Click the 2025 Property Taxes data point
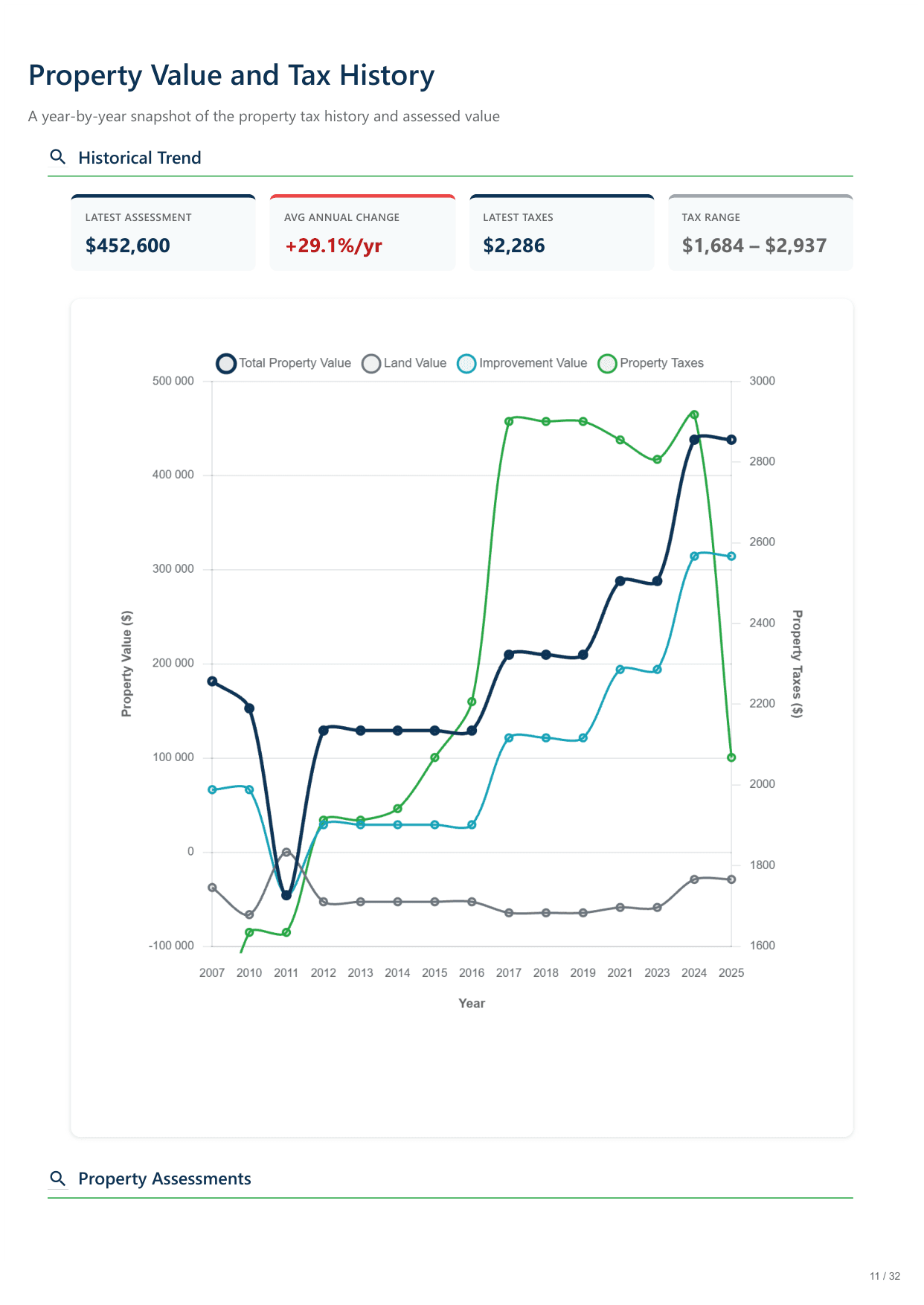 [x=731, y=757]
